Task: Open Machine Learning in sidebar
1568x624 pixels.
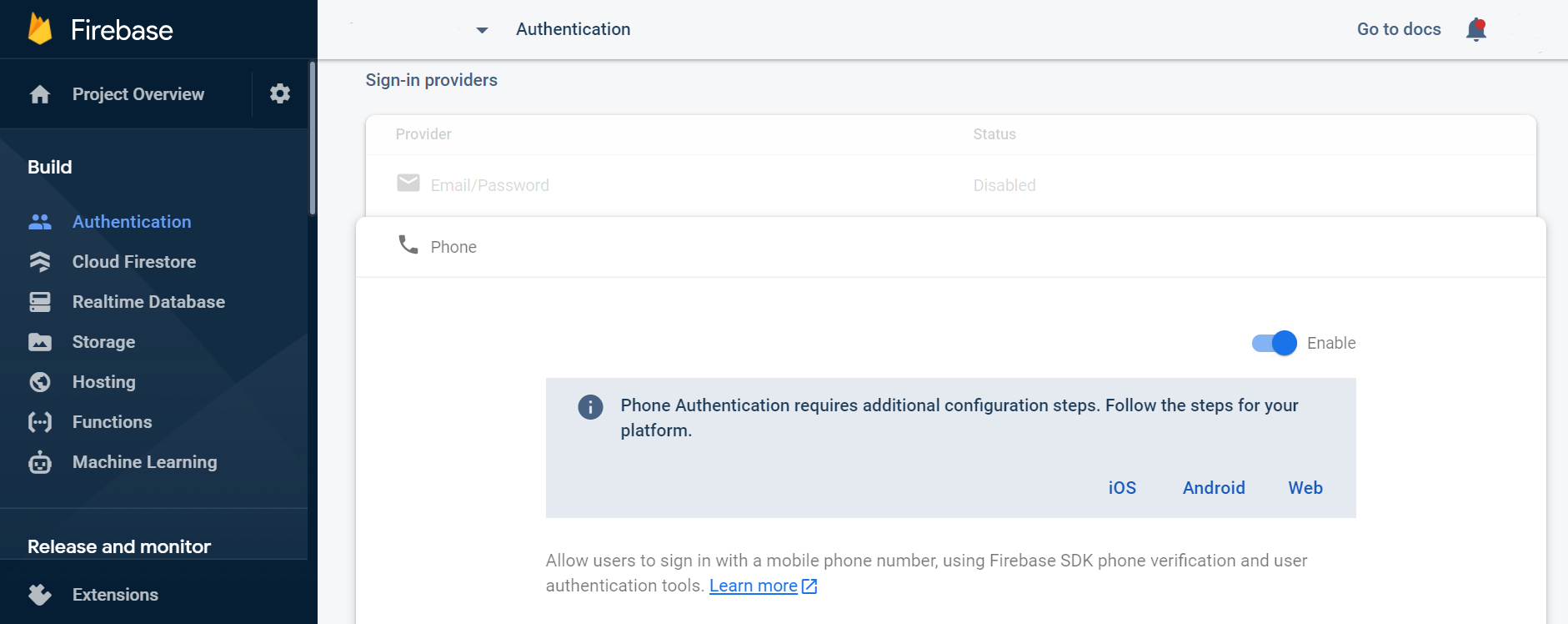Action: (x=144, y=462)
